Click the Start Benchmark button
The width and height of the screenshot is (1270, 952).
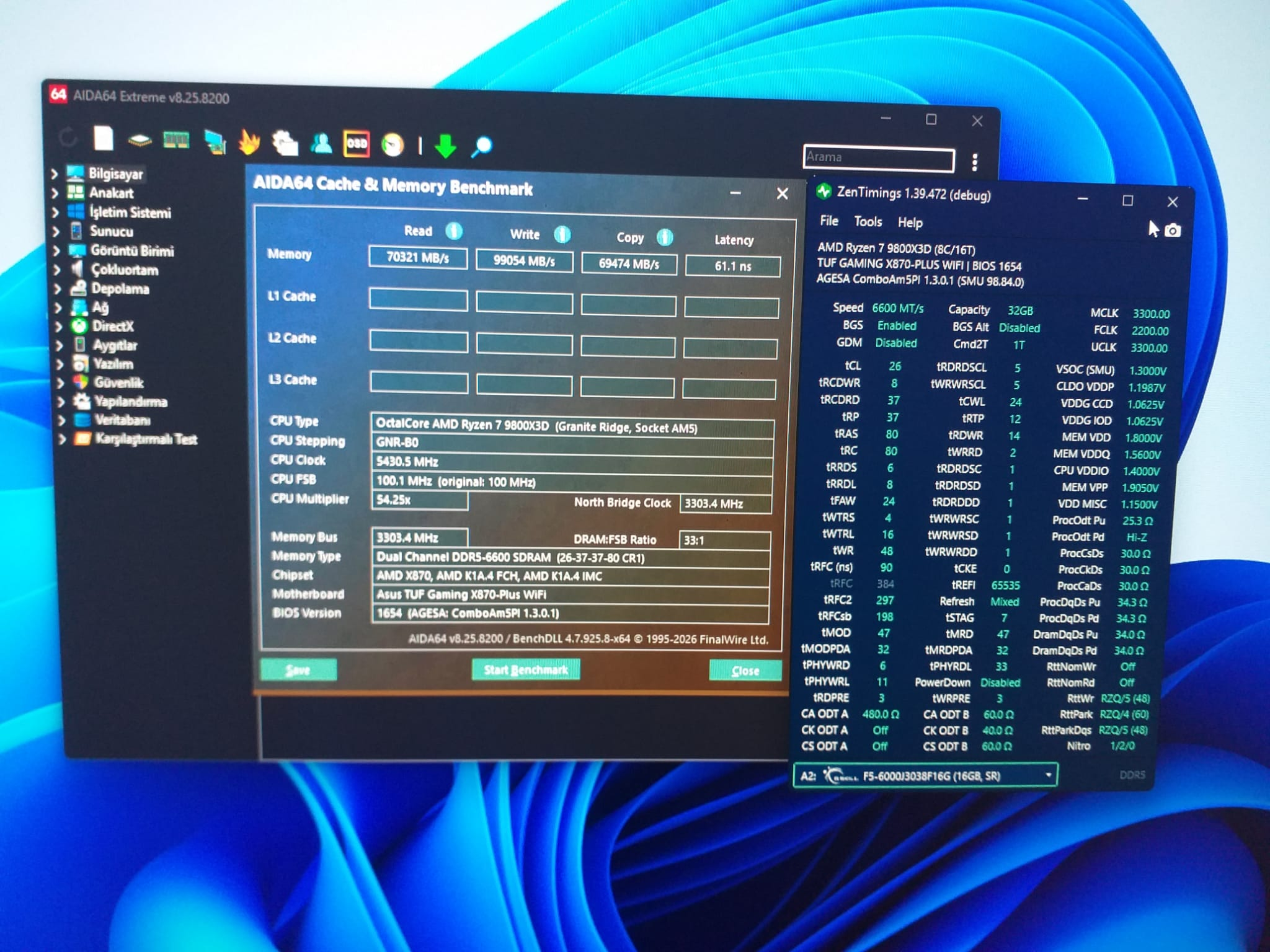[526, 670]
